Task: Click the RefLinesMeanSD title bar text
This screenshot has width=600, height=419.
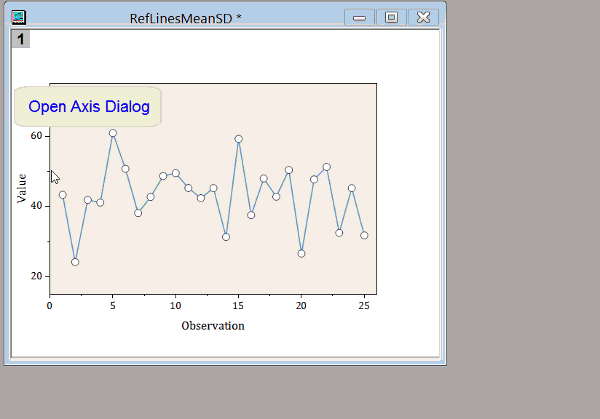Action: click(x=185, y=18)
